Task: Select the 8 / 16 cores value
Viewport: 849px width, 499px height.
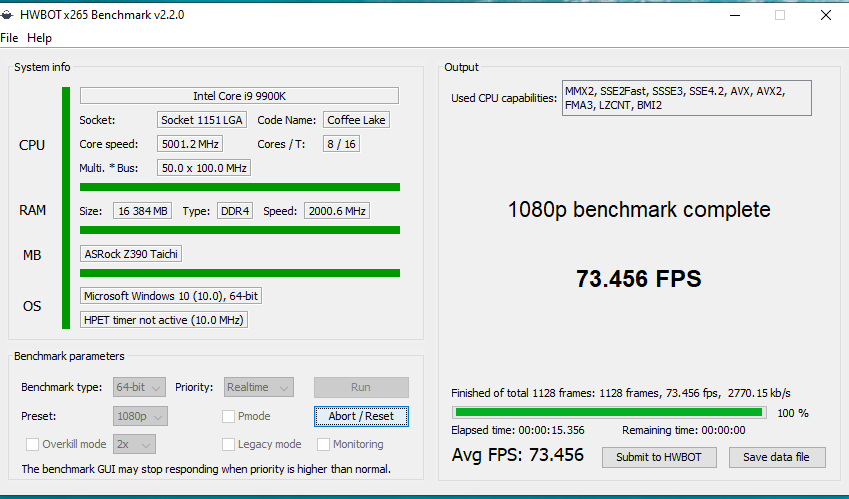Action: 342,144
